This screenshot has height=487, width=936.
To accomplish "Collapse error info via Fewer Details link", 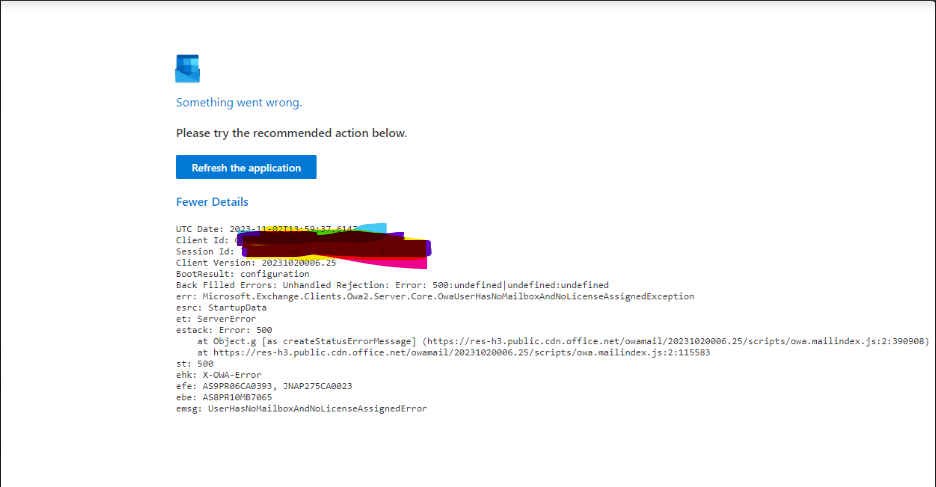I will click(212, 202).
